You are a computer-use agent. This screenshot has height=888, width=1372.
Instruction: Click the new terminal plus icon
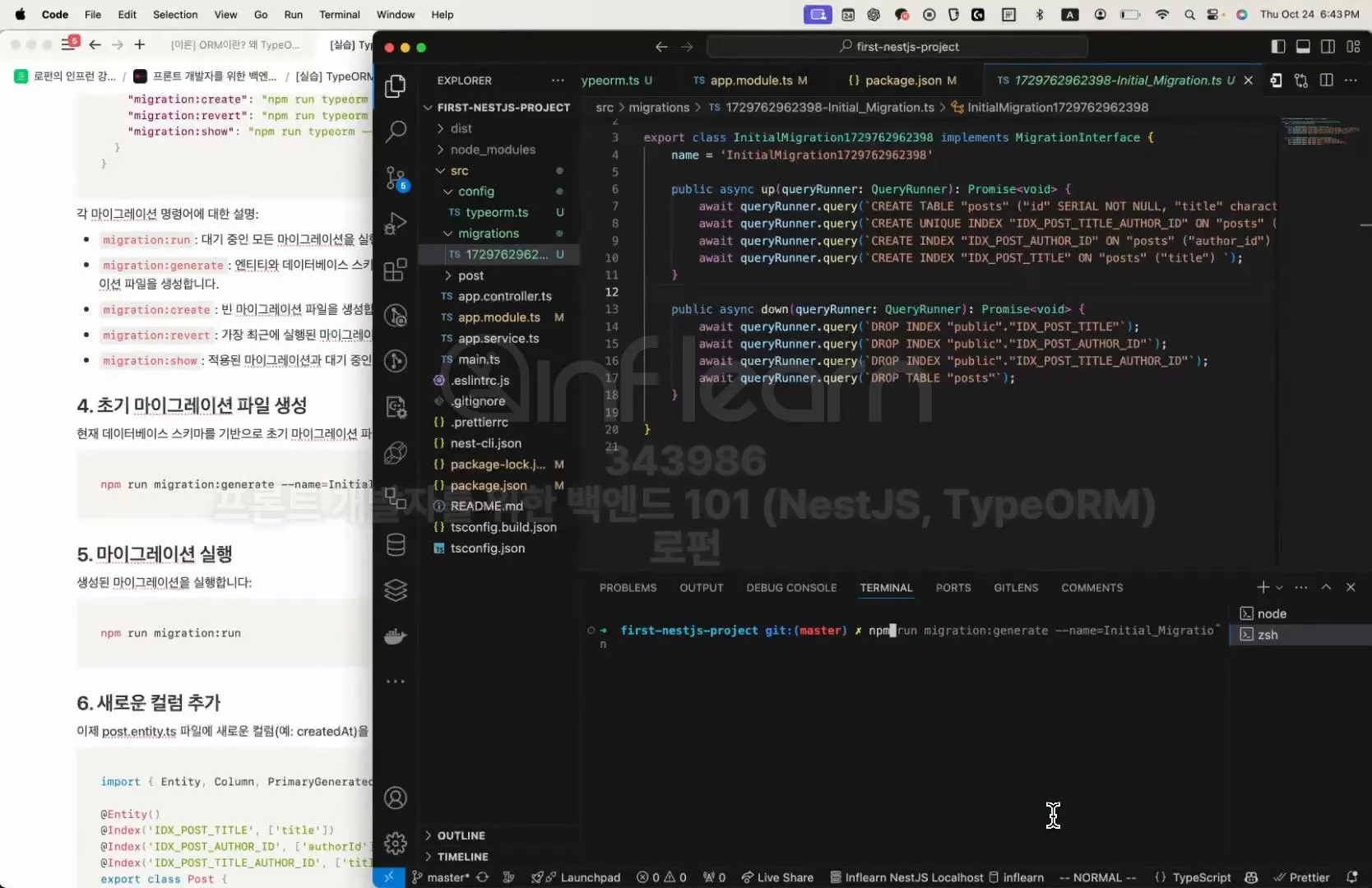[x=1263, y=587]
